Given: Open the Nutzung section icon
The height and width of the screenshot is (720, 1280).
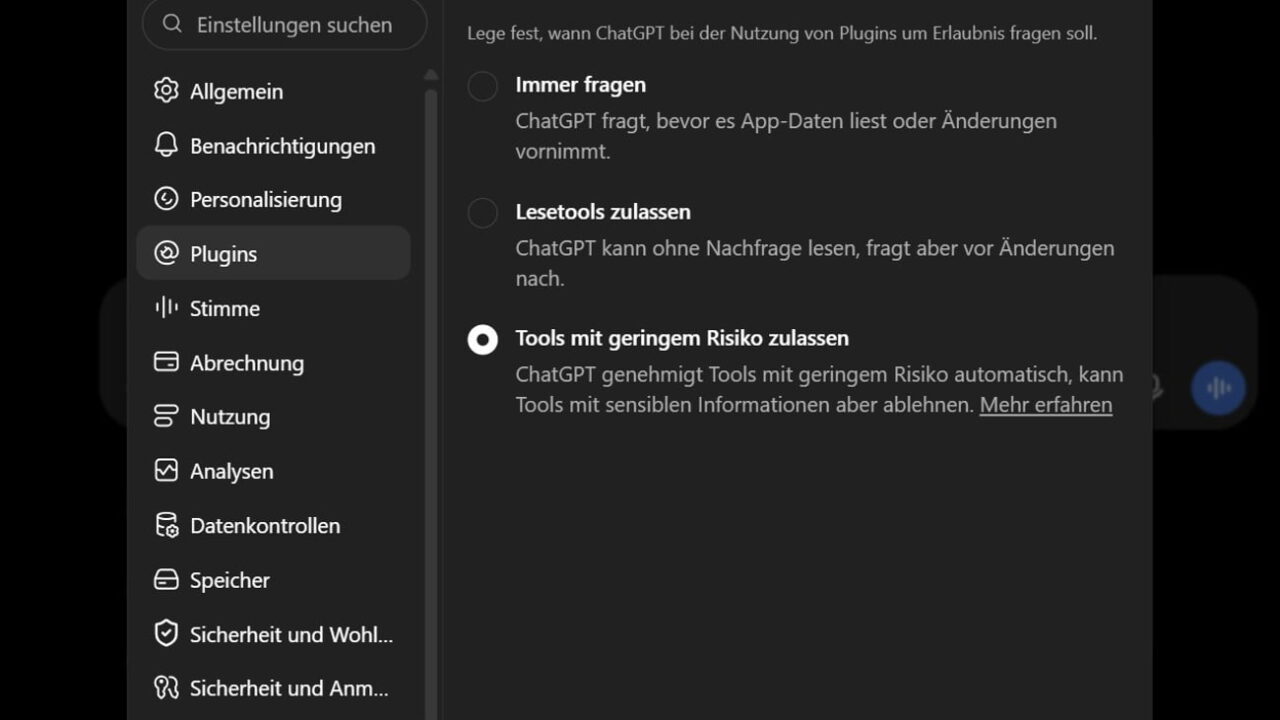Looking at the screenshot, I should [x=166, y=416].
